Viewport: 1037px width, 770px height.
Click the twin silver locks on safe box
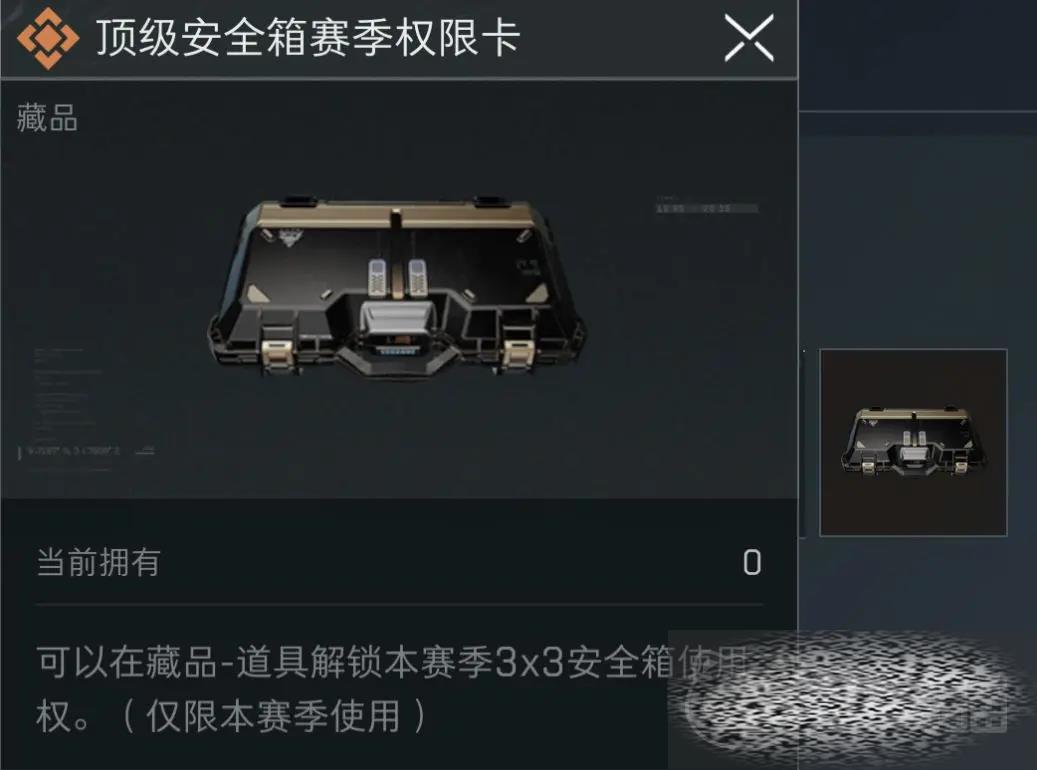click(x=397, y=277)
